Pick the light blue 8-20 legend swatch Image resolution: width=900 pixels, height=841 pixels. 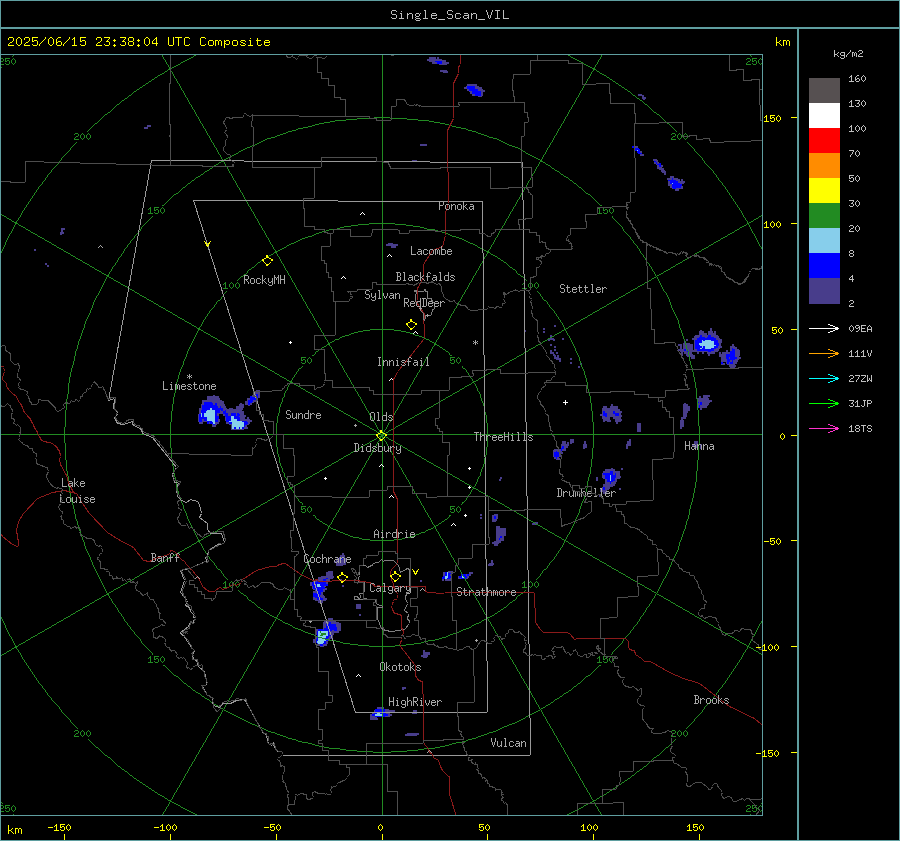click(824, 241)
